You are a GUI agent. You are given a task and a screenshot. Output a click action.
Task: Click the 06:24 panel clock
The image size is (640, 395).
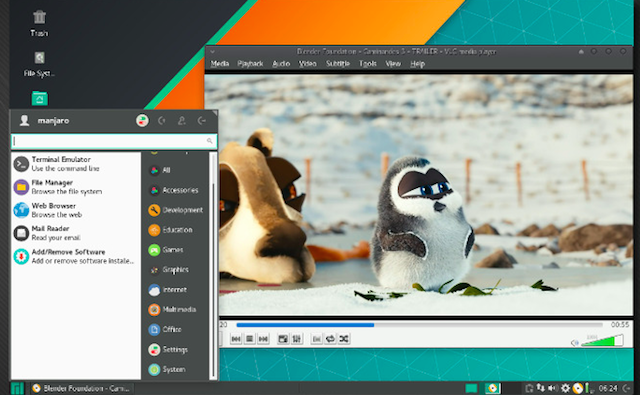[x=608, y=388]
